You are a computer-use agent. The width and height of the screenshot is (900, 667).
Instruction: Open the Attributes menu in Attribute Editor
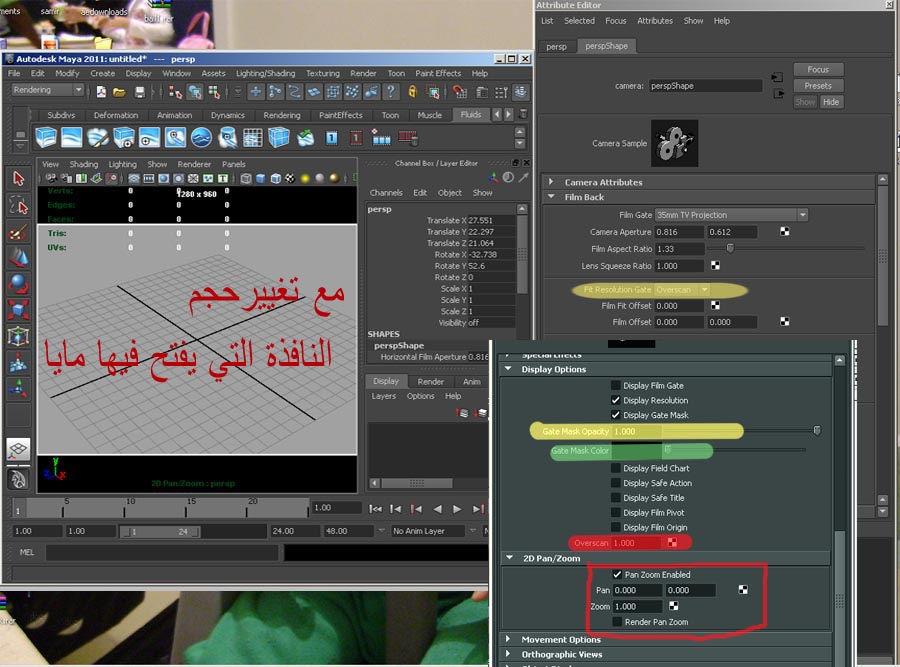click(x=655, y=21)
